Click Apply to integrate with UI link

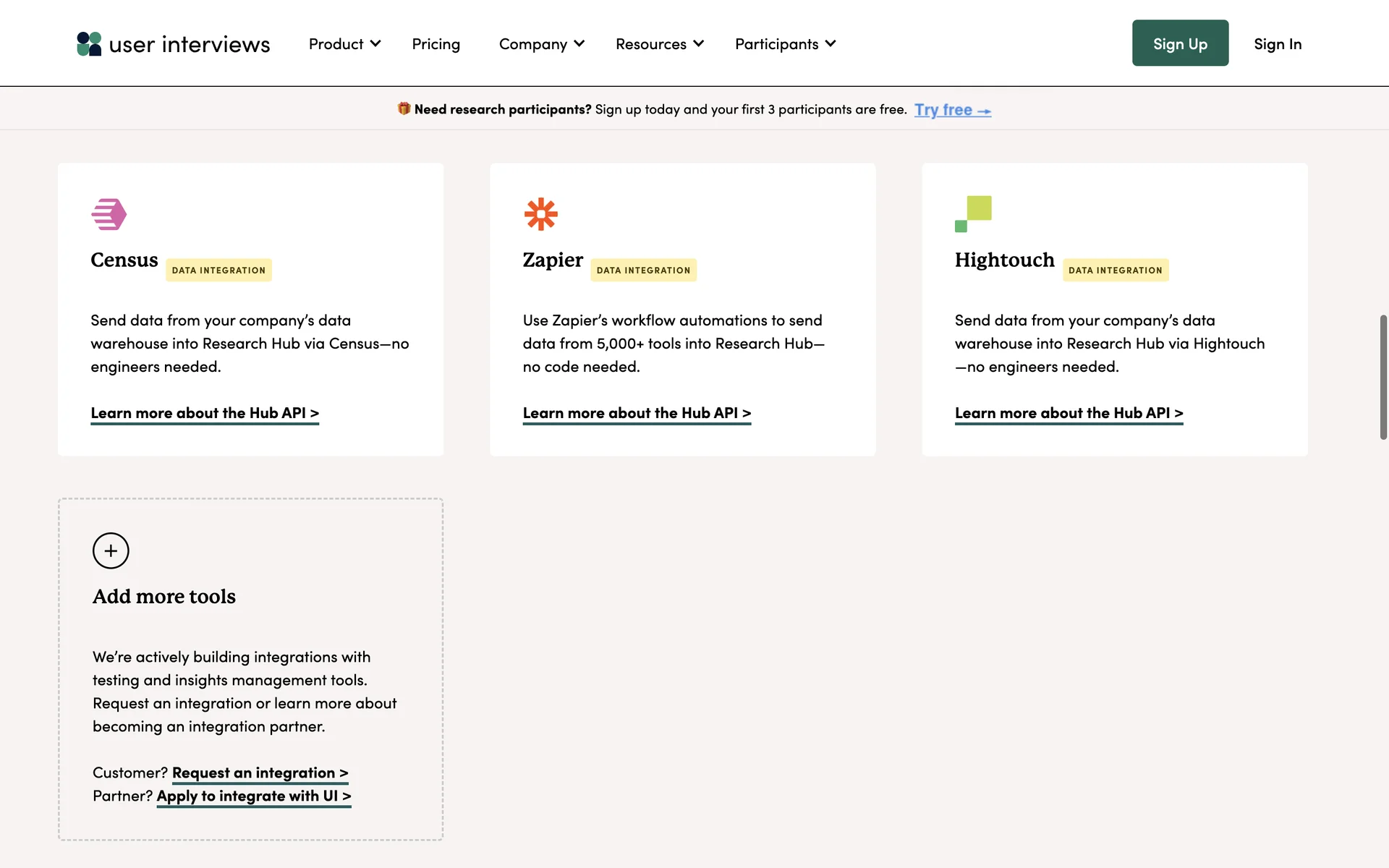(253, 796)
